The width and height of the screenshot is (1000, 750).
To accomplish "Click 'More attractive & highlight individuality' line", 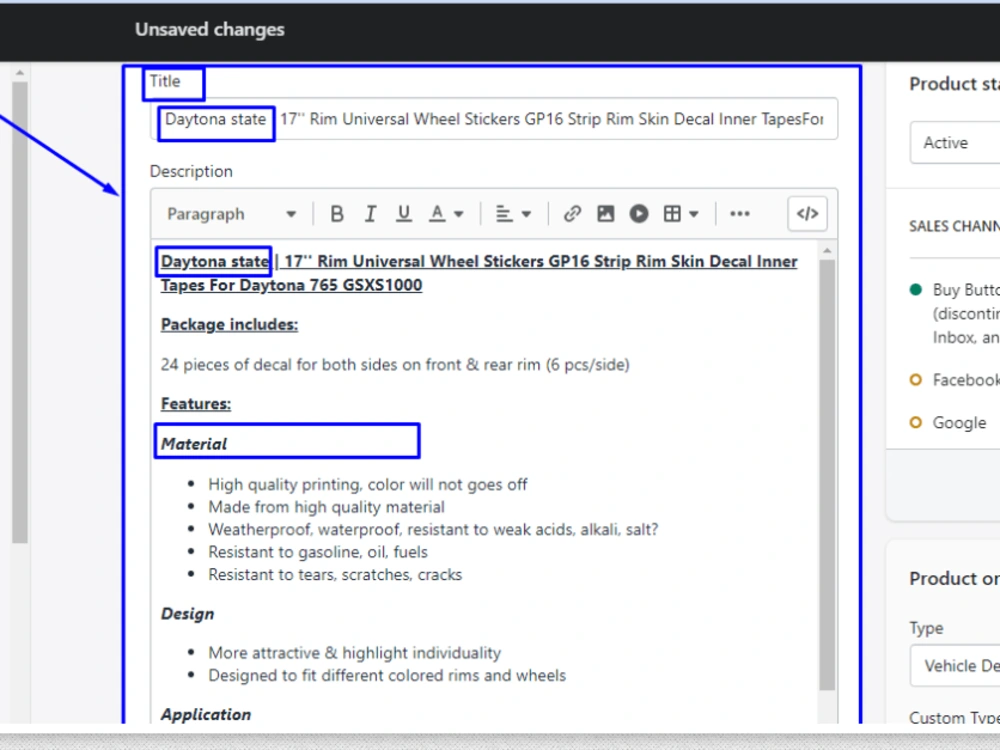I will coord(355,653).
